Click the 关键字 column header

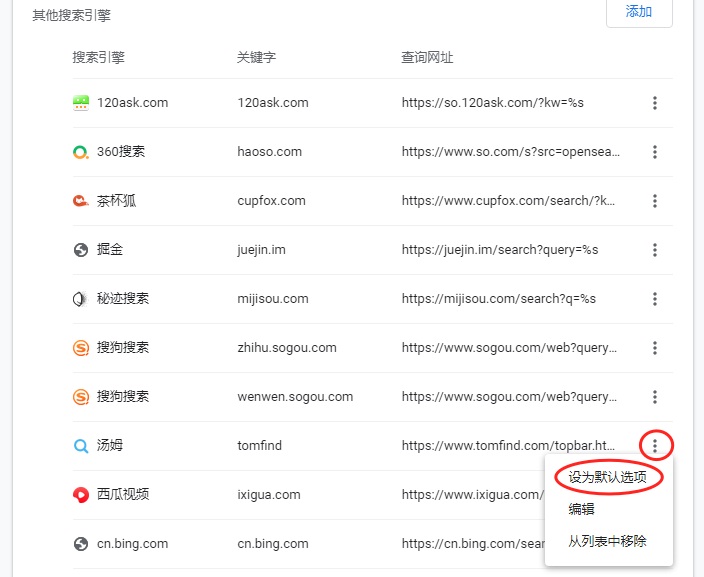point(256,57)
